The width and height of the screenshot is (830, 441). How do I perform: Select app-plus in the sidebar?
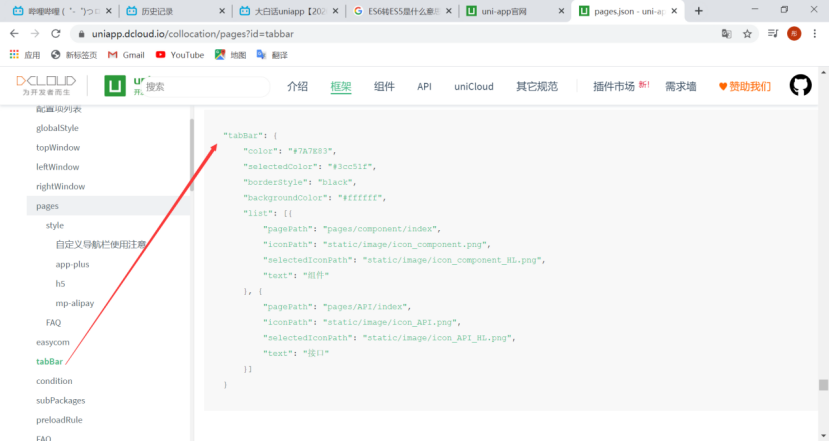73,264
